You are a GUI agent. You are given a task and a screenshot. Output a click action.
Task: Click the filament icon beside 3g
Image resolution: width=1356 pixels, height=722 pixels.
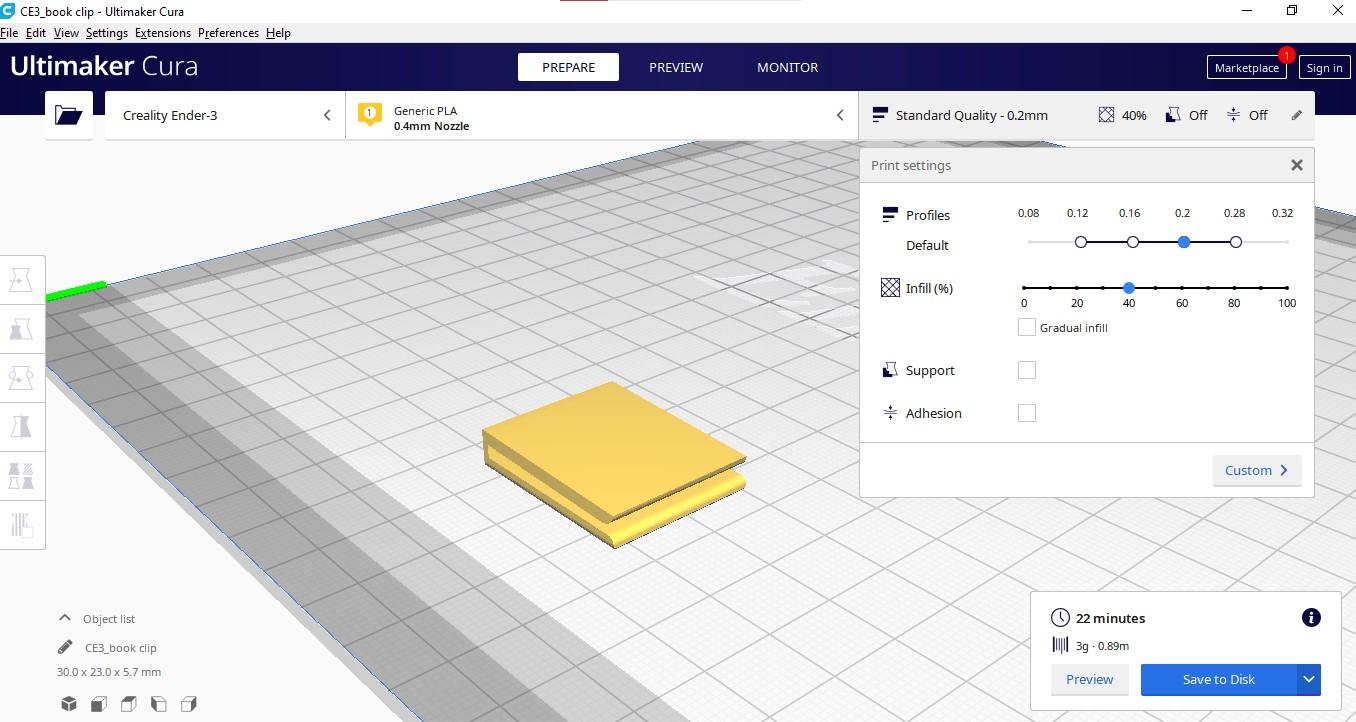[1061, 646]
